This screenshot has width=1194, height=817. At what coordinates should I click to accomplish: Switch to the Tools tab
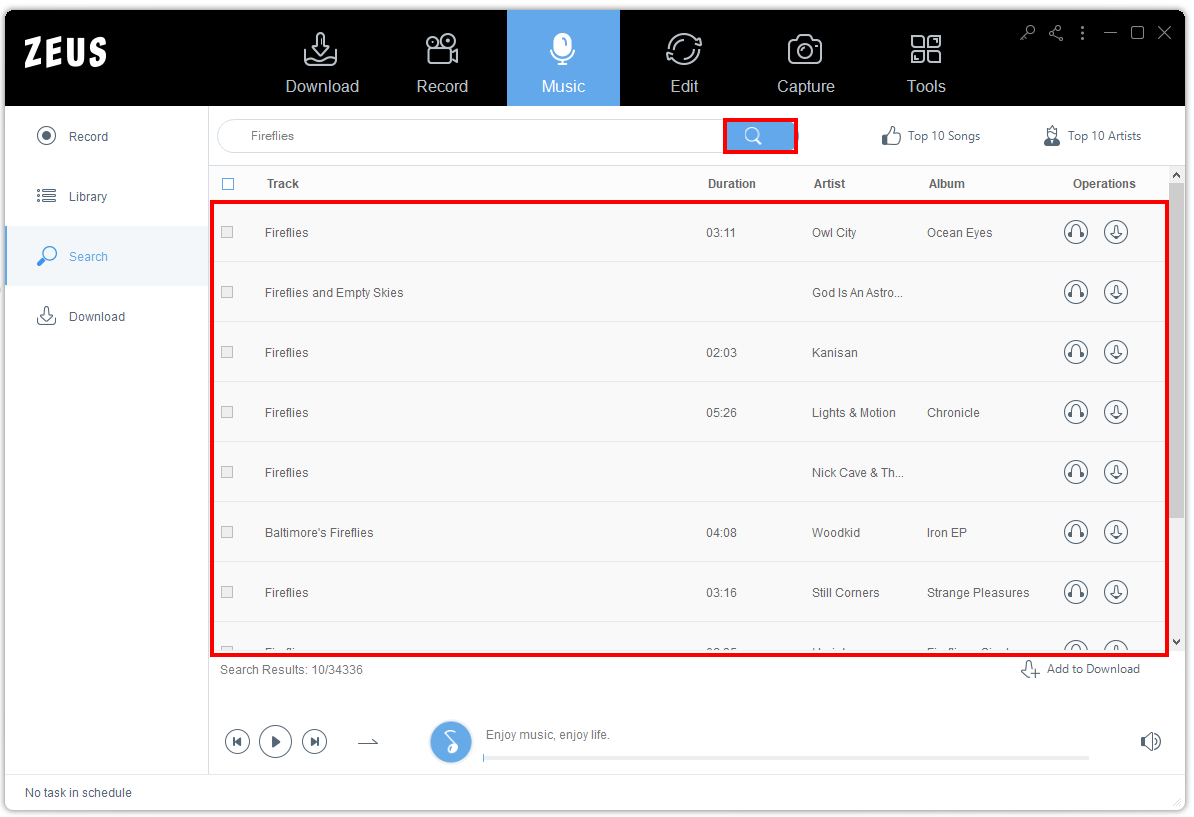926,62
